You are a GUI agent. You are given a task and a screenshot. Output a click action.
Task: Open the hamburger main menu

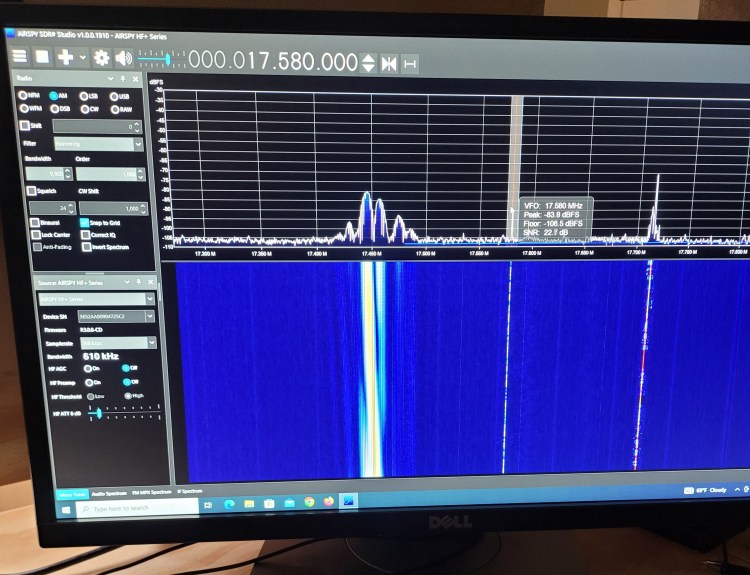(21, 56)
